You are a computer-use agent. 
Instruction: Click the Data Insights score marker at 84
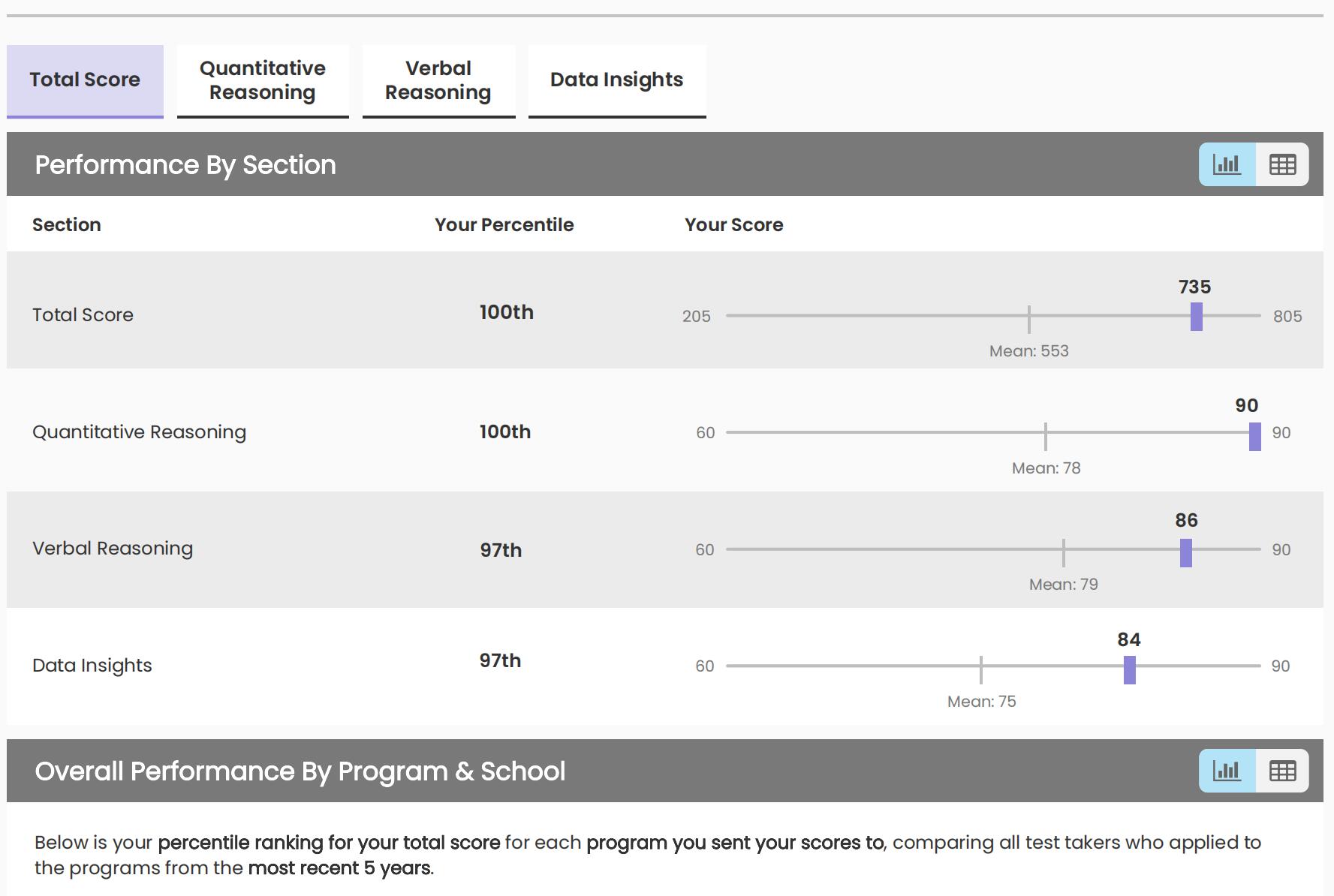[1129, 669]
